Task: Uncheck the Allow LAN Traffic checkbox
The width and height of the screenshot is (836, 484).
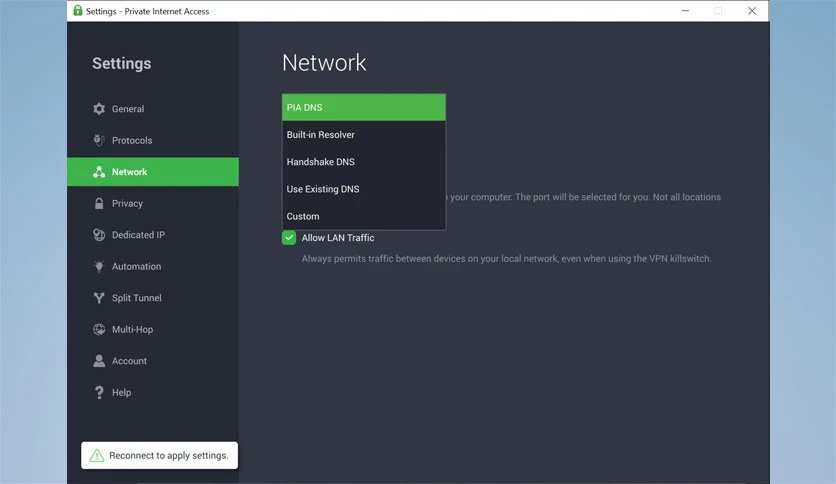Action: pos(289,238)
